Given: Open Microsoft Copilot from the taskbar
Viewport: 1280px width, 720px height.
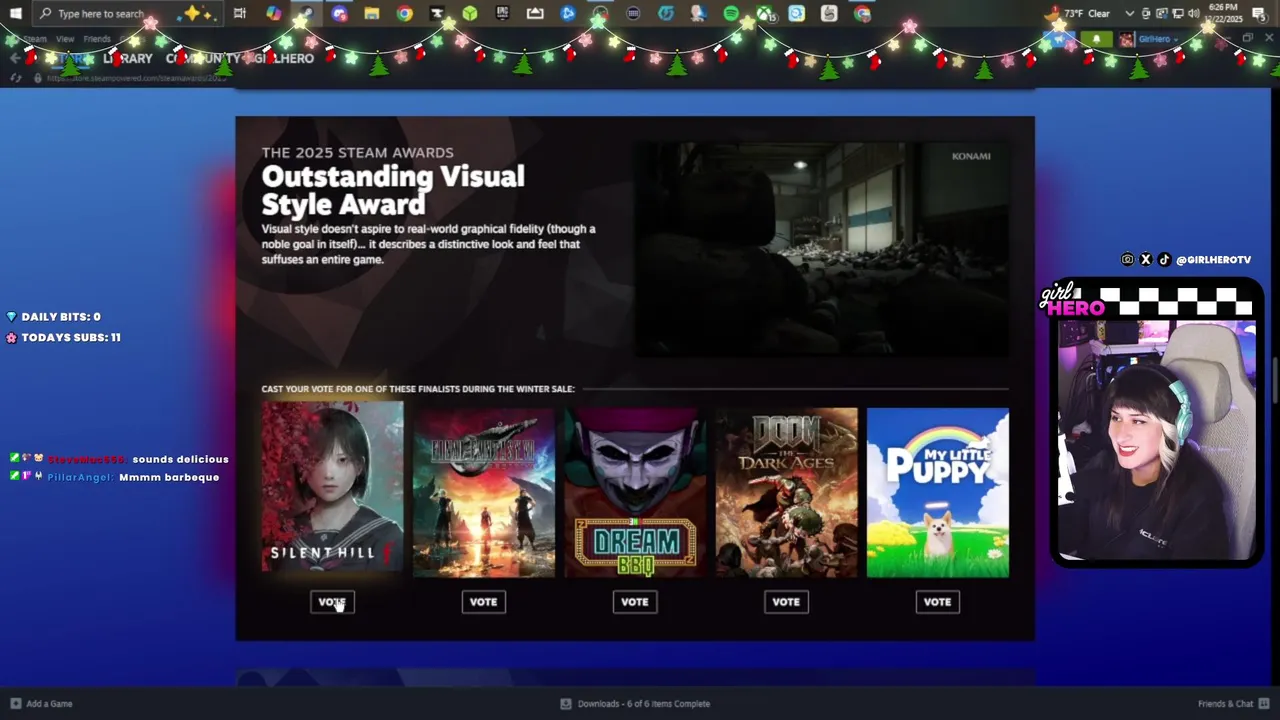Looking at the screenshot, I should (x=273, y=13).
